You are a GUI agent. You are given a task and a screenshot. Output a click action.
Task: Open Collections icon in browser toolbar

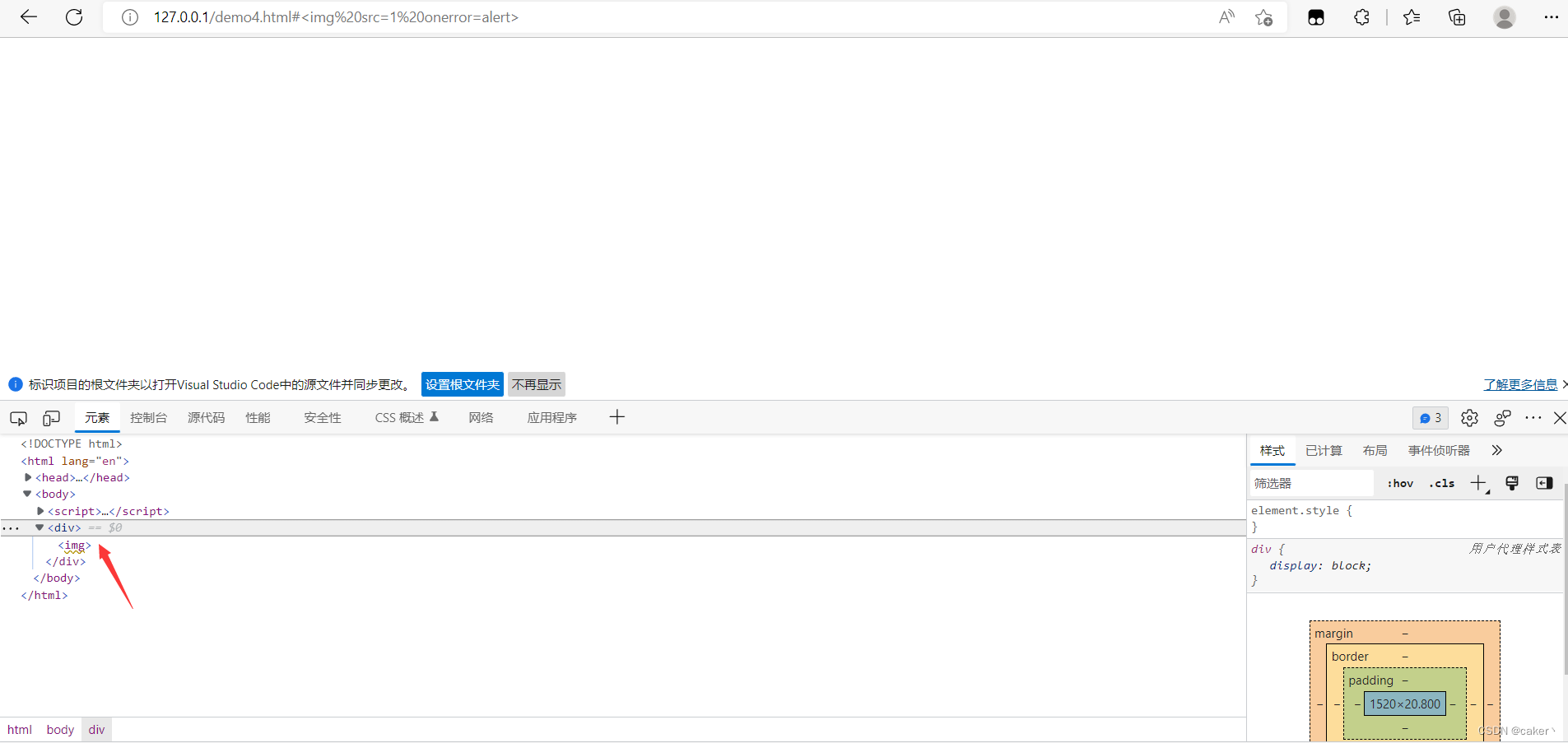pyautogui.click(x=1457, y=17)
